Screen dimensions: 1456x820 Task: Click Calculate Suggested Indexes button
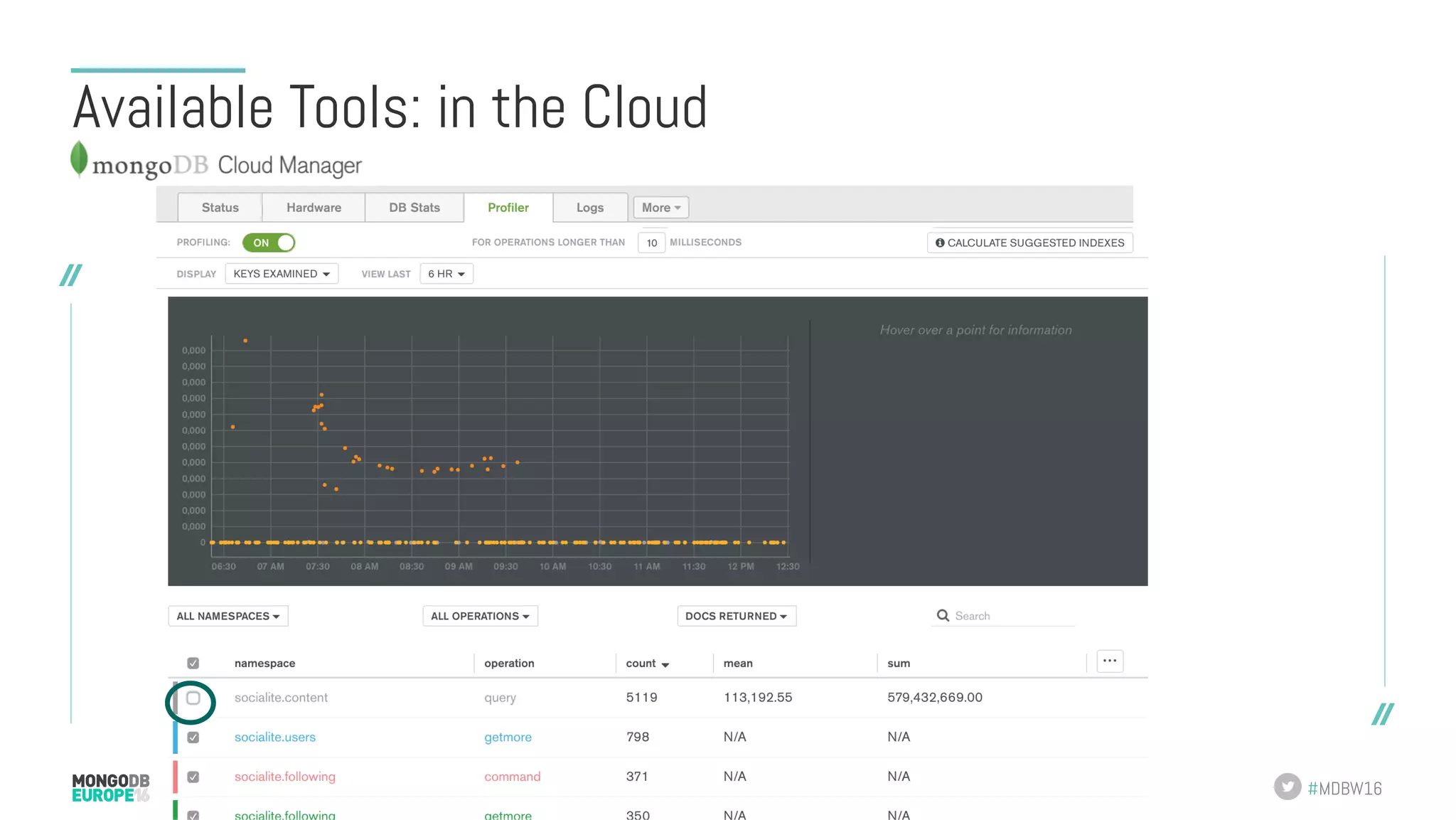1029,243
